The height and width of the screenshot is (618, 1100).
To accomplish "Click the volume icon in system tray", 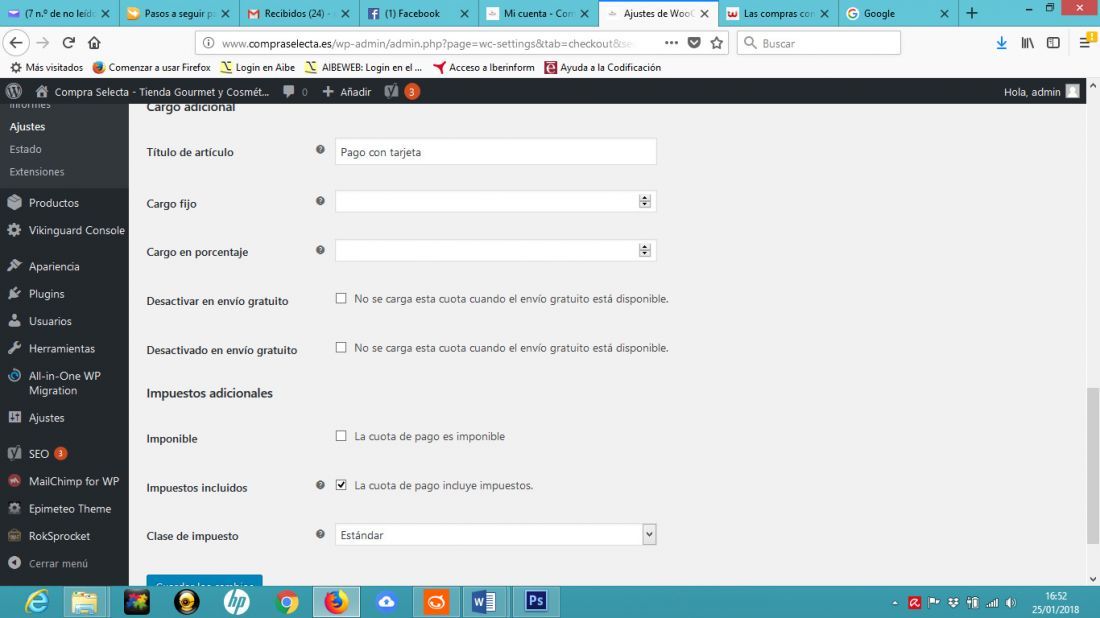I will tap(1011, 603).
